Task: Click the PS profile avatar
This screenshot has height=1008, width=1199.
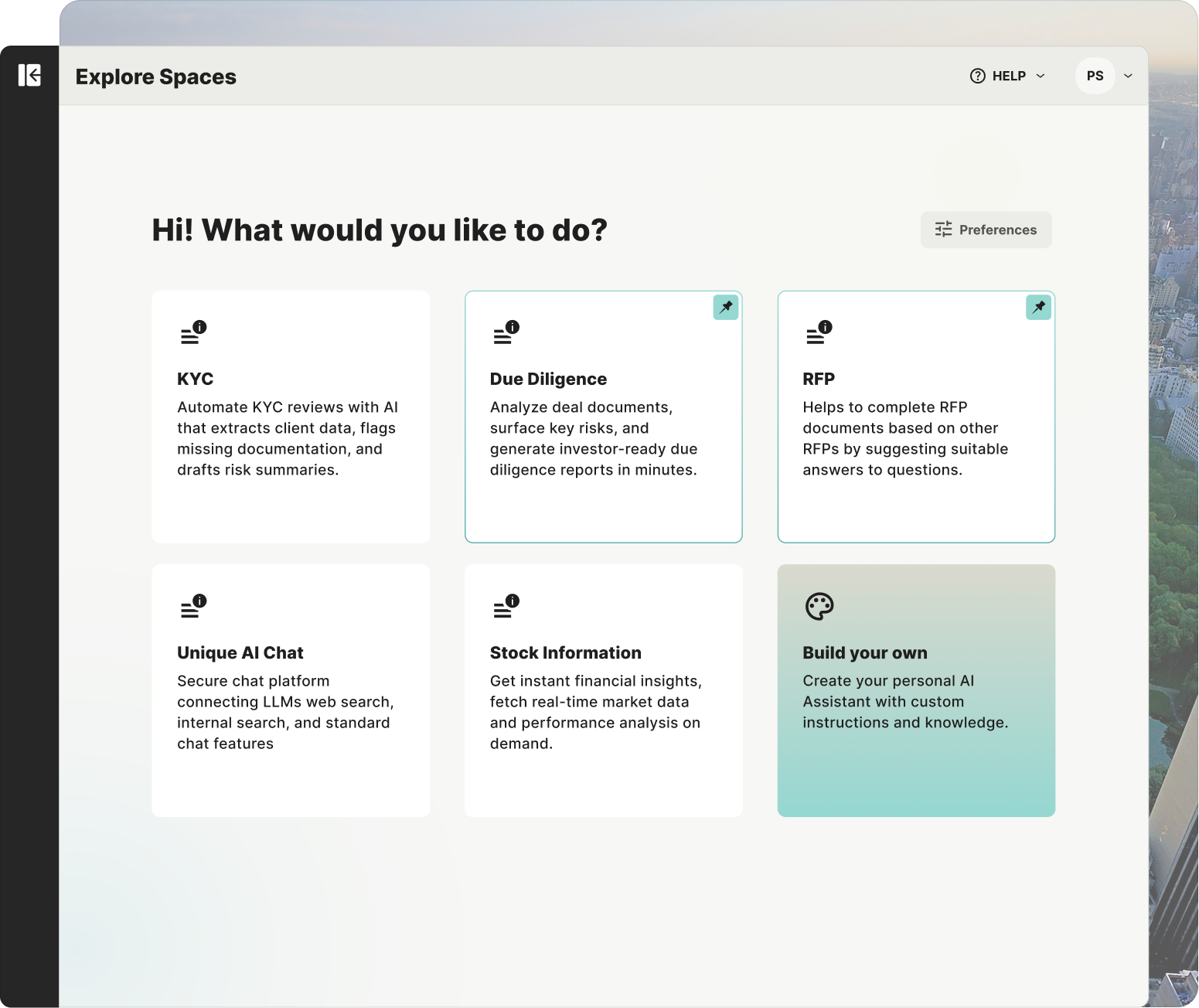Action: point(1095,76)
